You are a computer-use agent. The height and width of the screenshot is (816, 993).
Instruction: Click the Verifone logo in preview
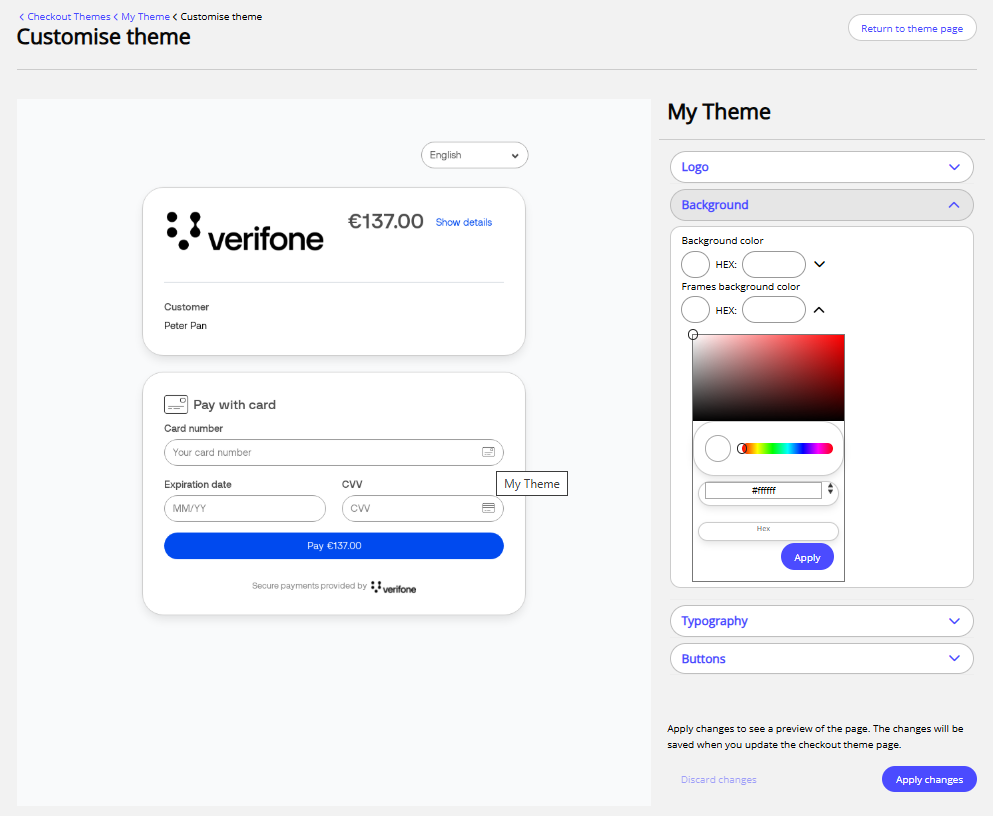(244, 232)
